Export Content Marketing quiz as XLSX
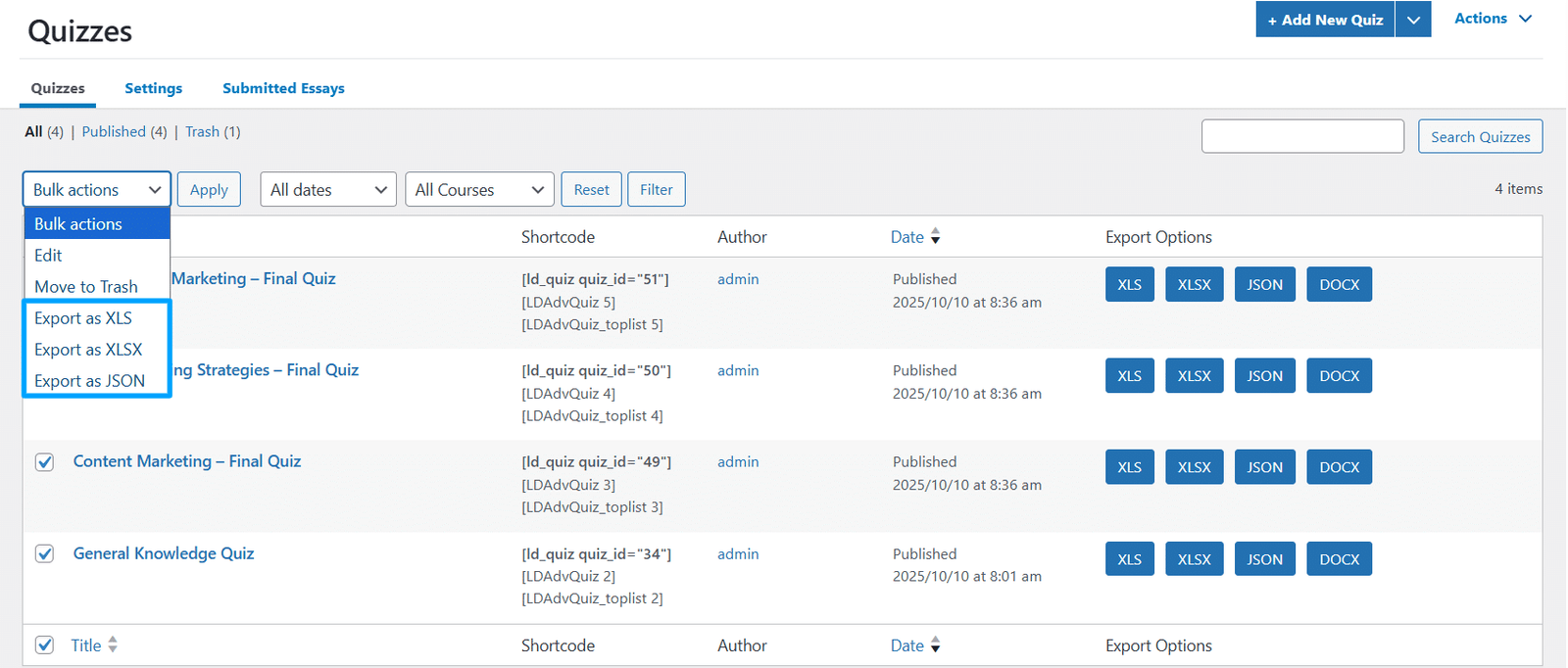Screen dimensions: 1568x668 [1194, 467]
